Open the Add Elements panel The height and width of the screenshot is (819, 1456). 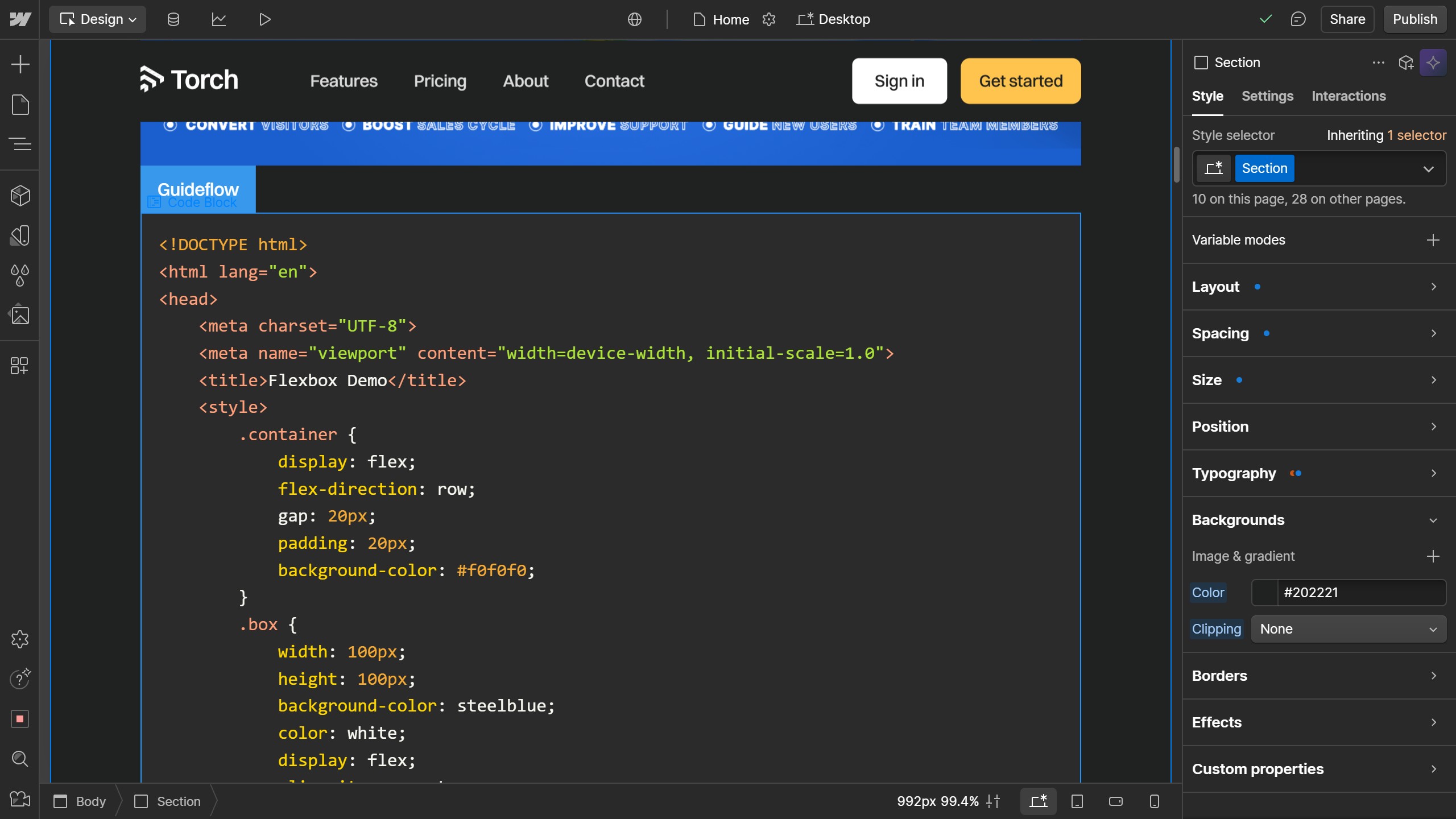(x=20, y=64)
